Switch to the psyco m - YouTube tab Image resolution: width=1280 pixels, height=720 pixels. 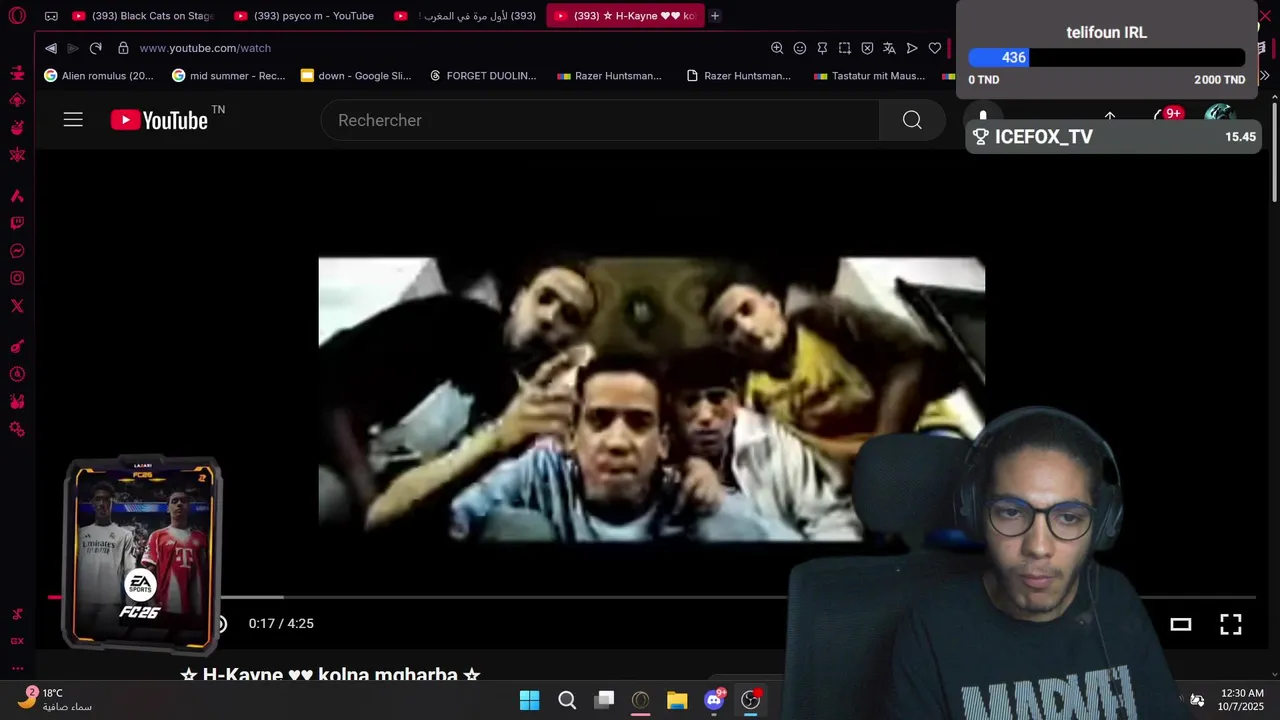click(x=305, y=16)
